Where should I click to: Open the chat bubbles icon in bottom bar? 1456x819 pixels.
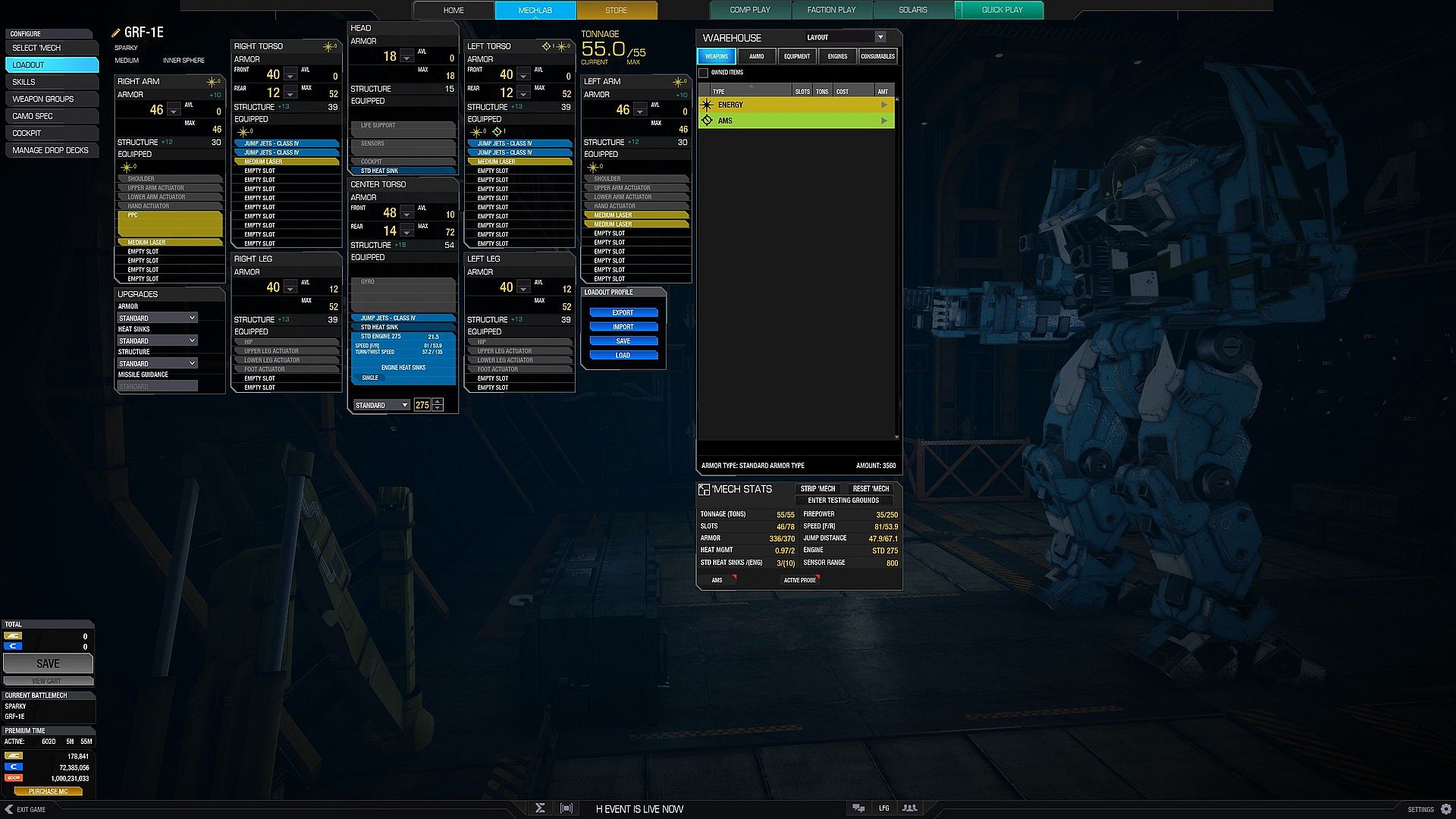click(858, 808)
